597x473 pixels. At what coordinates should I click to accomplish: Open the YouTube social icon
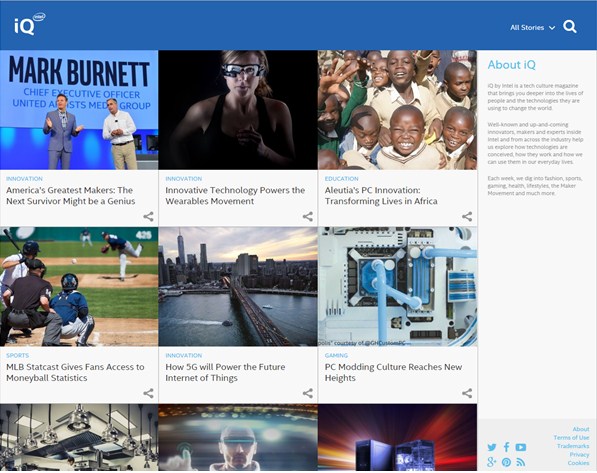pyautogui.click(x=521, y=447)
